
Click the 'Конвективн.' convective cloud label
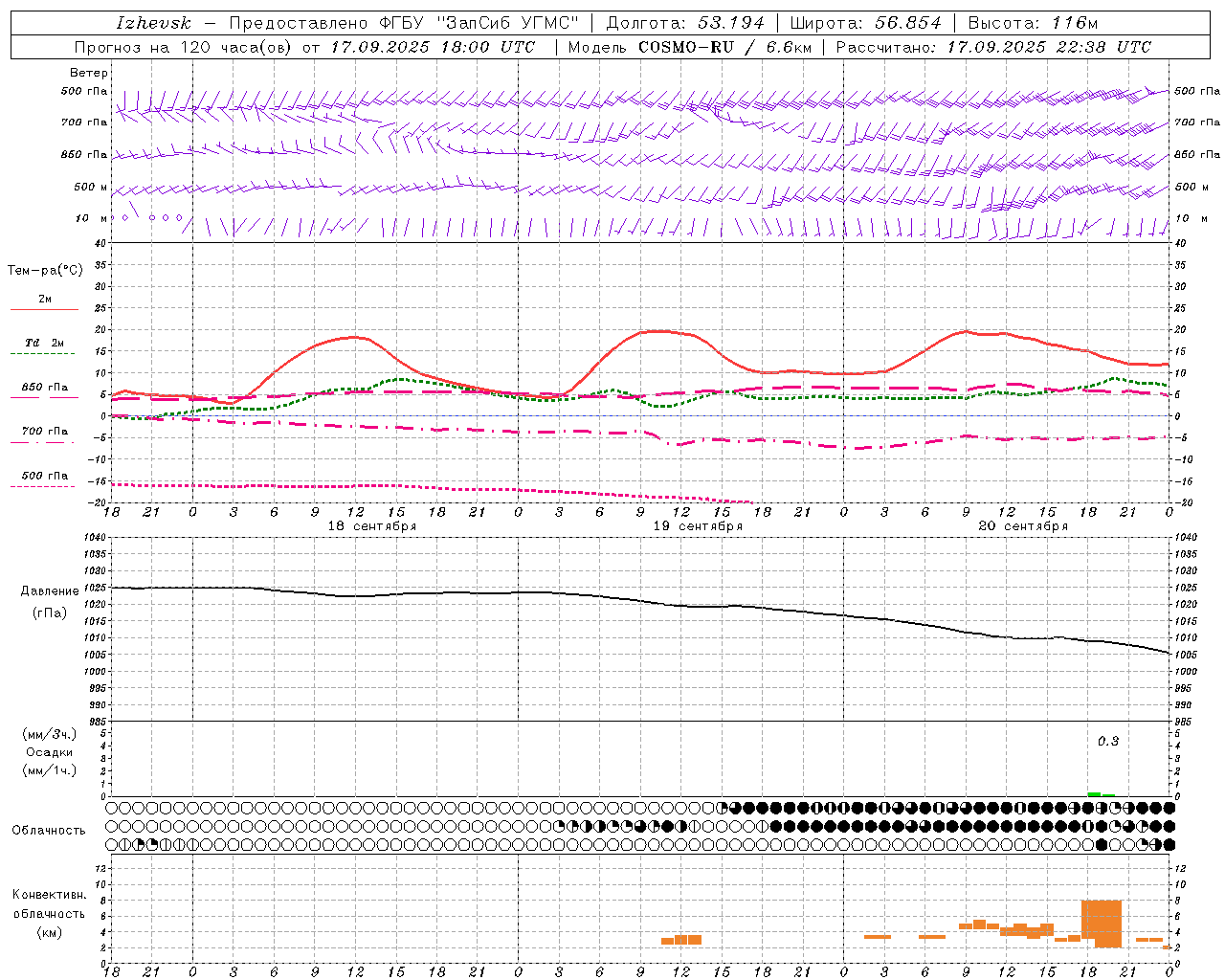(50, 895)
